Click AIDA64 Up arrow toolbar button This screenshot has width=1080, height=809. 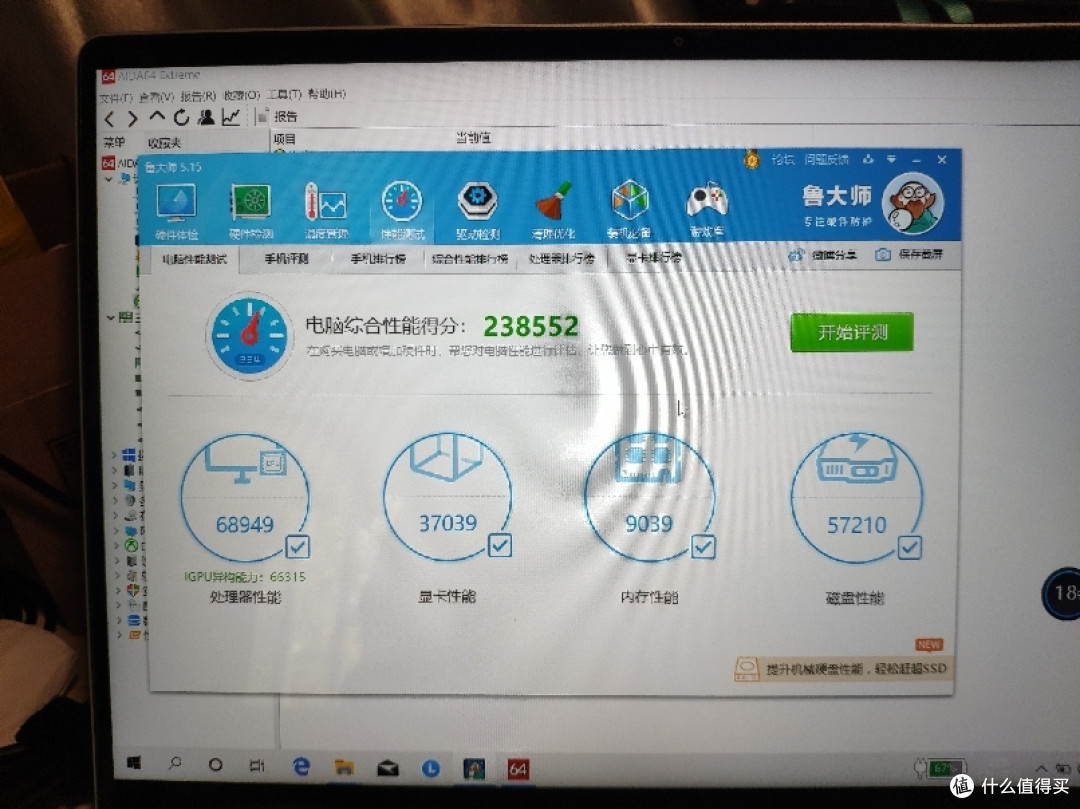coord(157,117)
